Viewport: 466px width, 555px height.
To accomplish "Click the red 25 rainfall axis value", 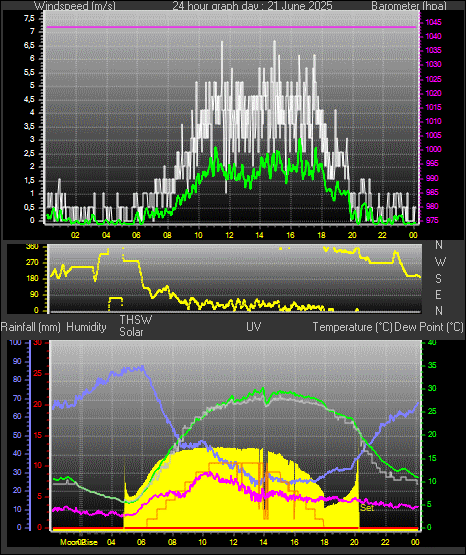I will pyautogui.click(x=38, y=373).
